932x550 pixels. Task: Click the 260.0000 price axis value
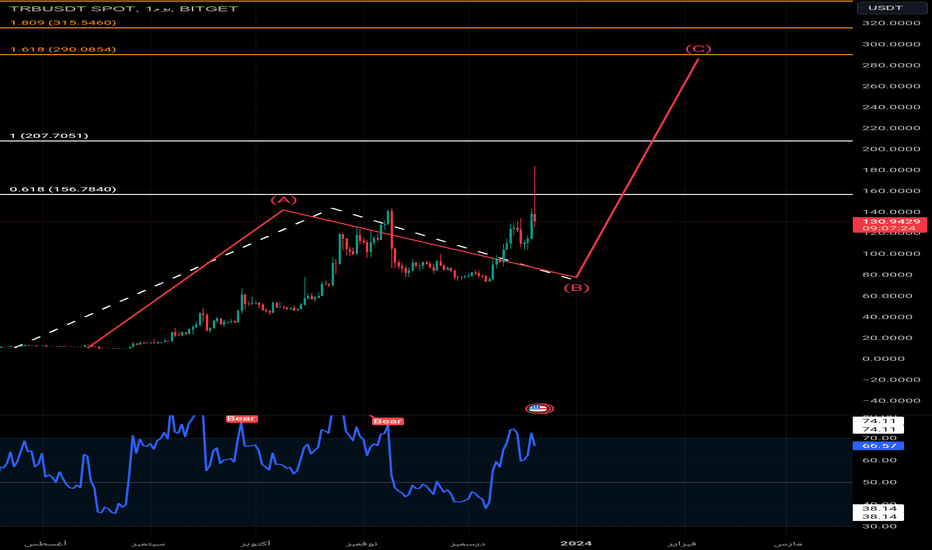[x=891, y=86]
